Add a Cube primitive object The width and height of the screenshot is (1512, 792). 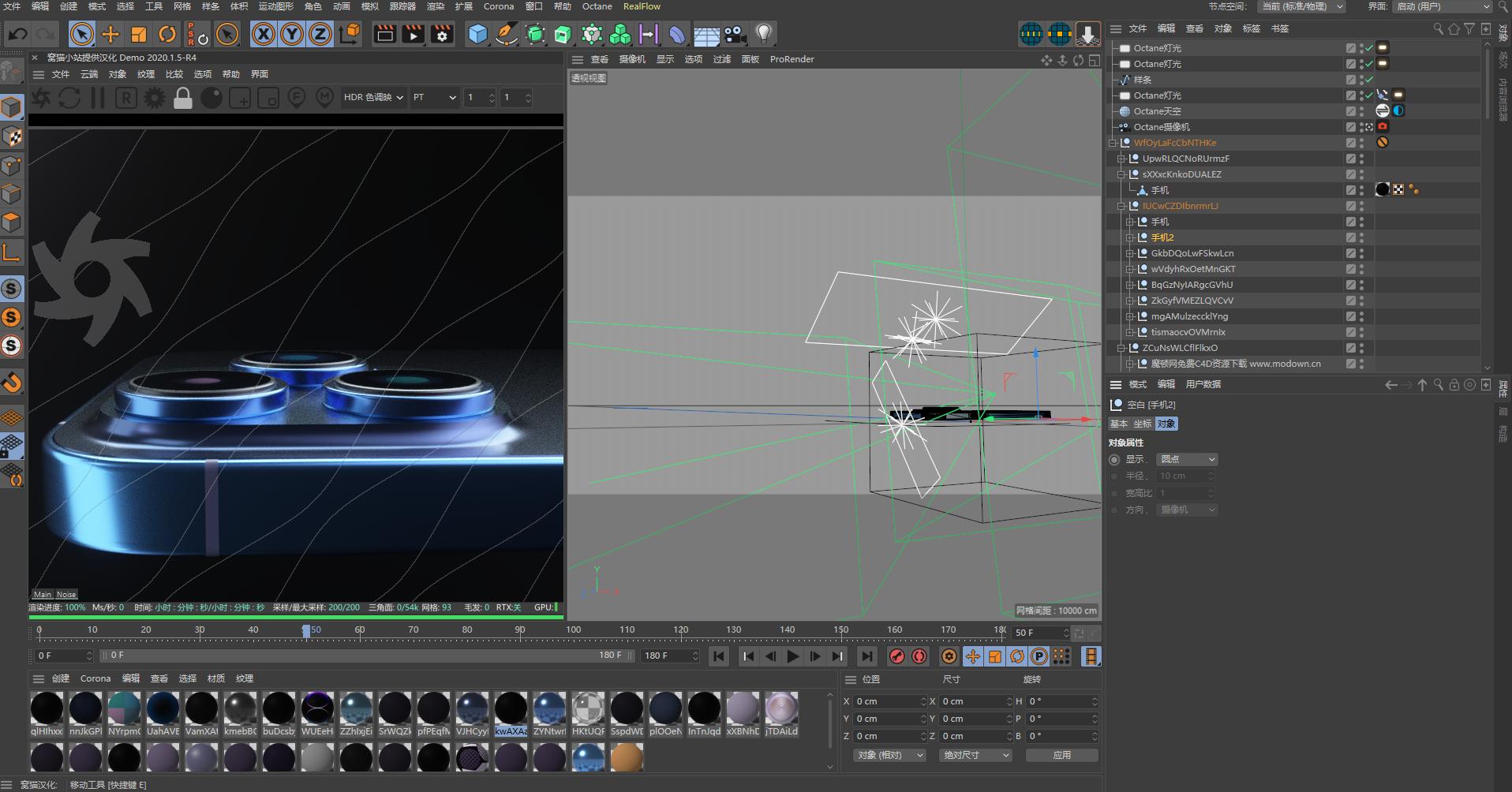coord(478,34)
